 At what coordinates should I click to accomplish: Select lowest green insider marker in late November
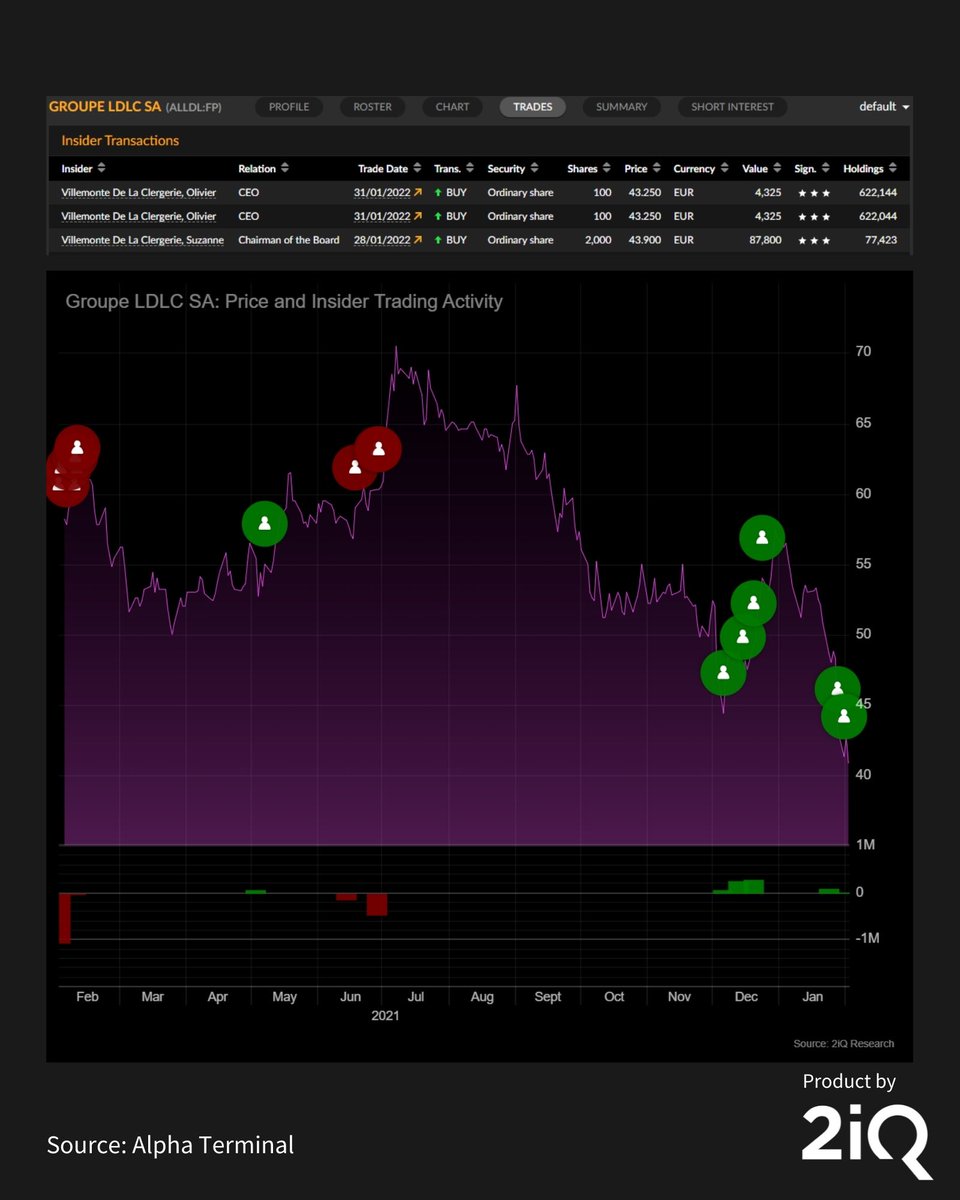click(x=723, y=673)
